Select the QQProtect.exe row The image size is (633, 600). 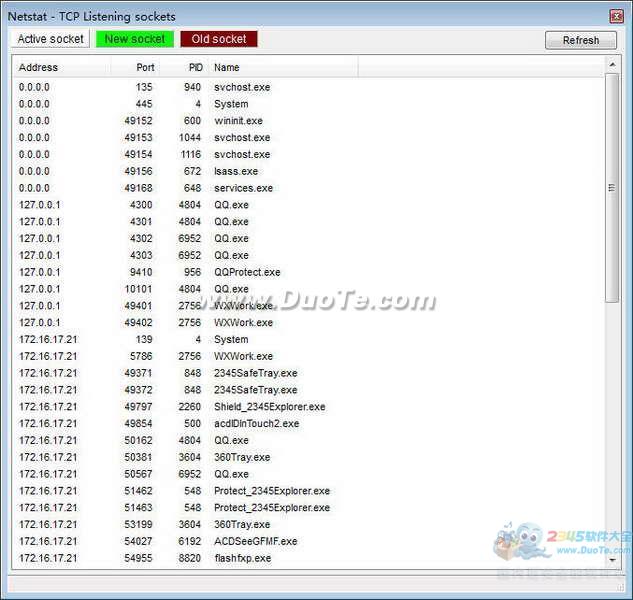tap(247, 272)
